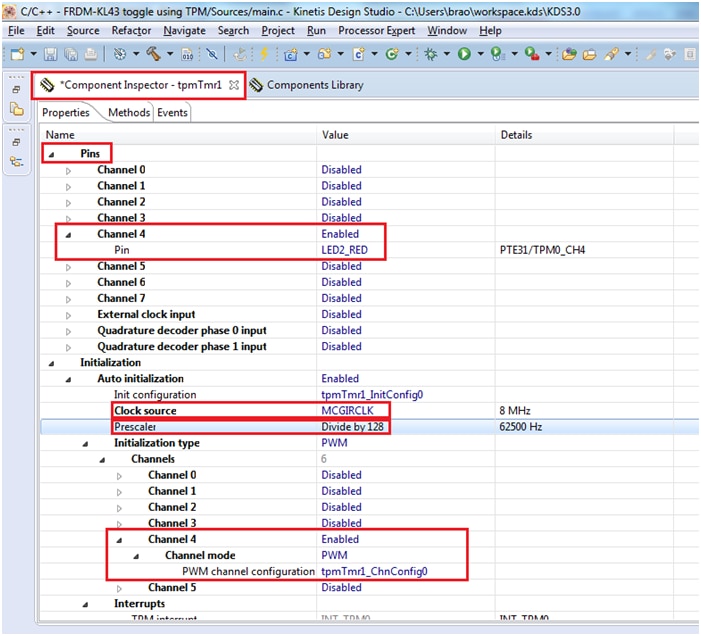The width and height of the screenshot is (701, 636).
Task: Open the Source menu
Action: (x=83, y=30)
